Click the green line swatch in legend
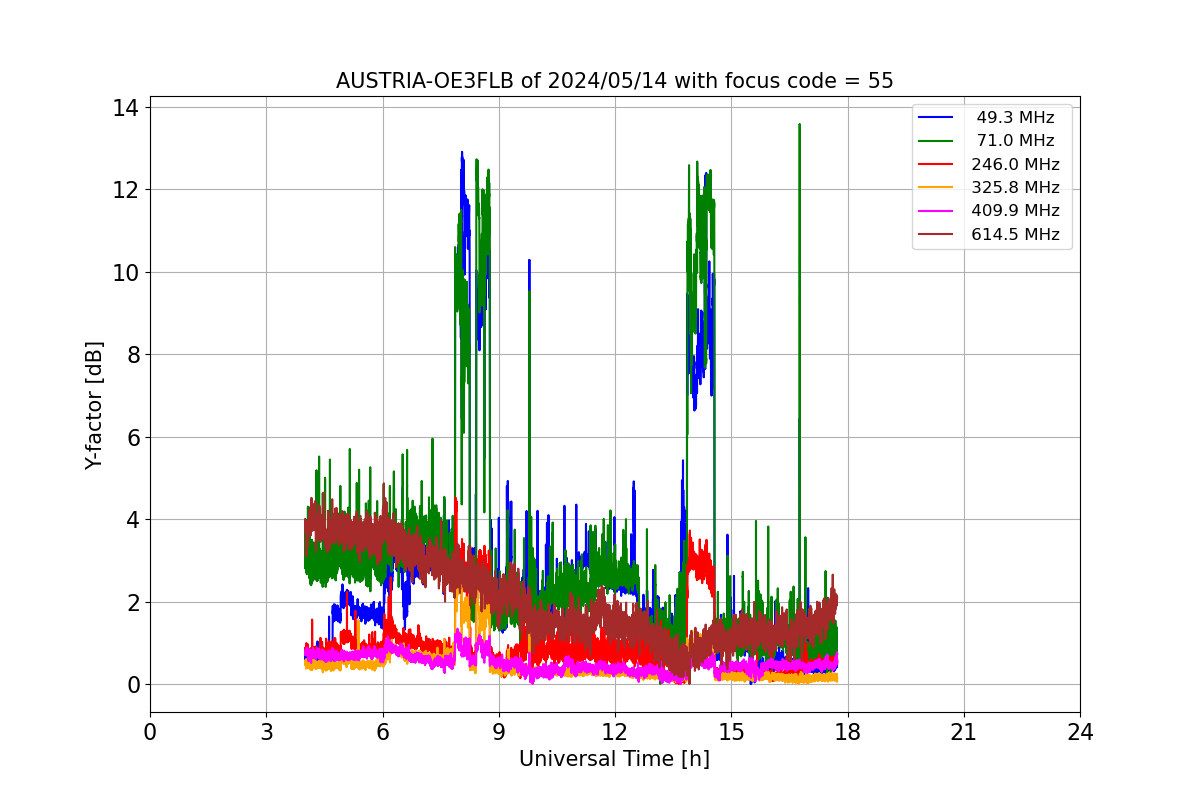 pyautogui.click(x=936, y=141)
